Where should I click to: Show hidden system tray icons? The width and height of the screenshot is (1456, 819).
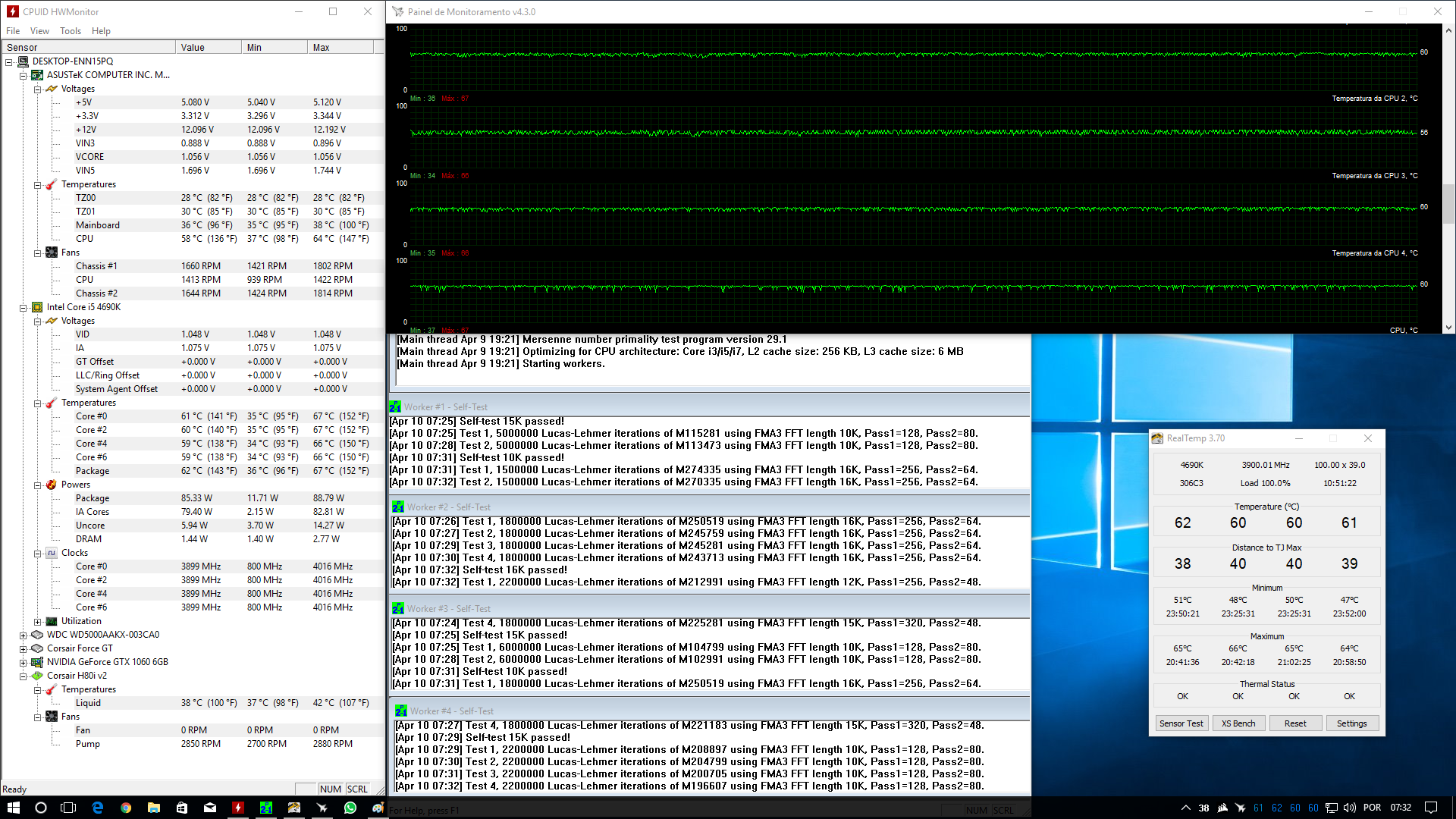pyautogui.click(x=1185, y=808)
